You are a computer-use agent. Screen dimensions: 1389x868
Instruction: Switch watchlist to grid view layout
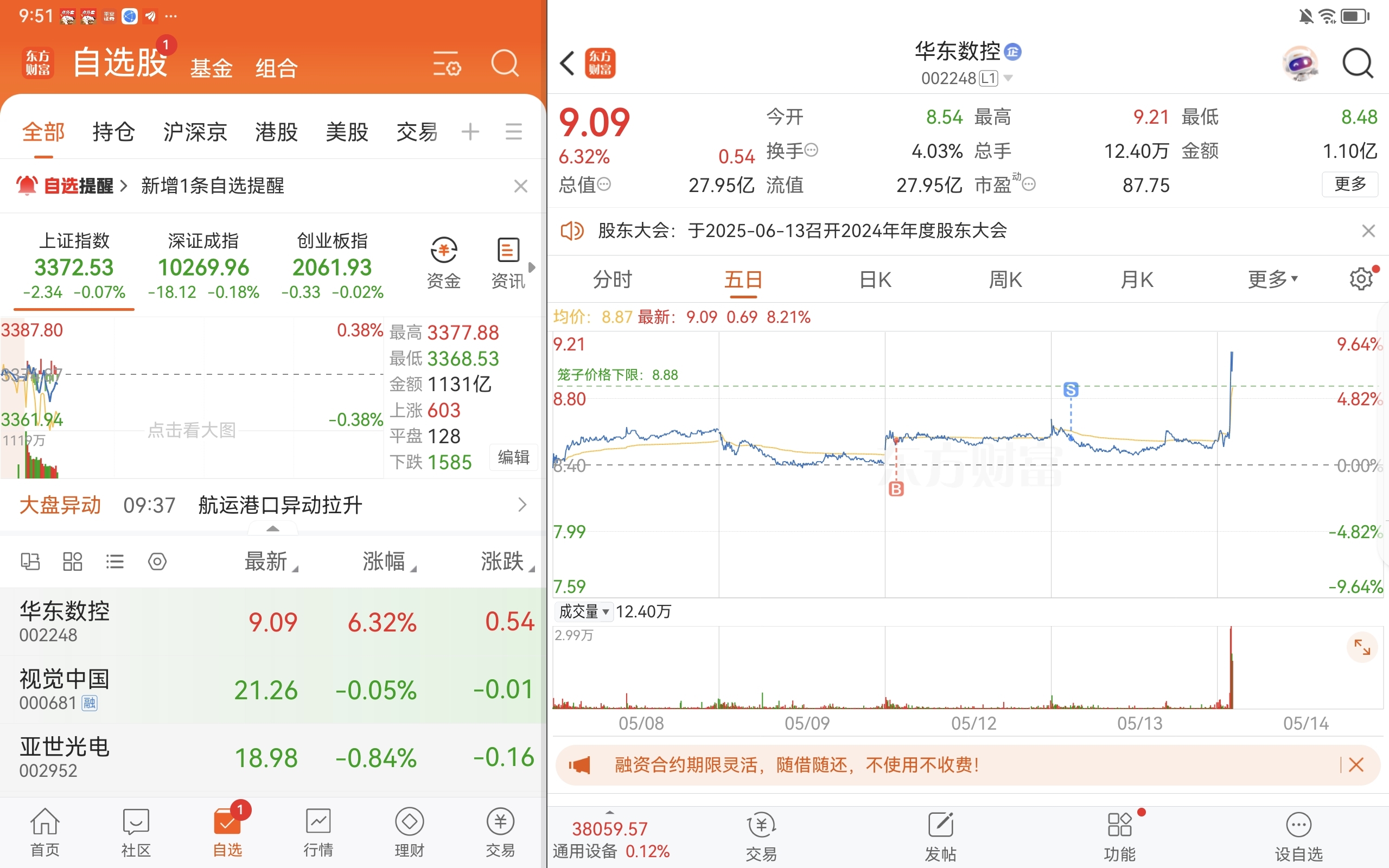click(72, 561)
